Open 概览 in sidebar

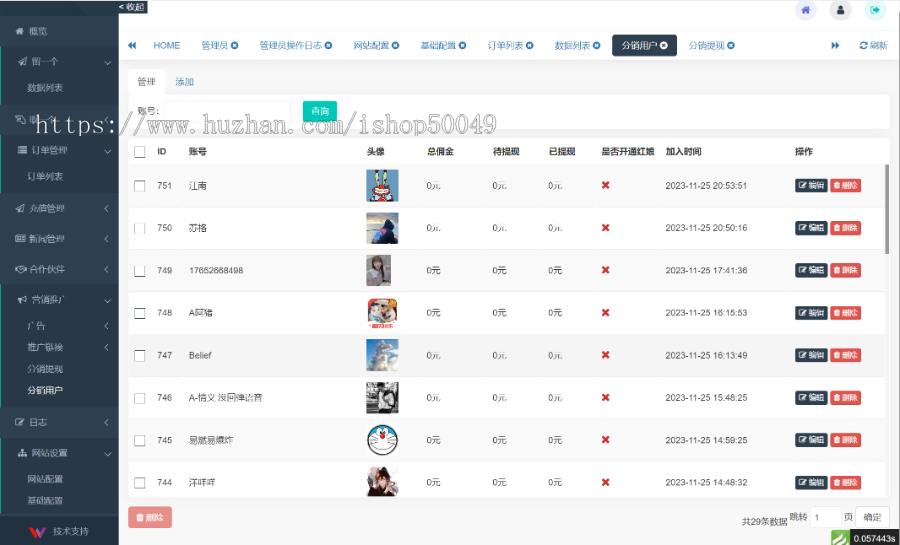pyautogui.click(x=59, y=31)
